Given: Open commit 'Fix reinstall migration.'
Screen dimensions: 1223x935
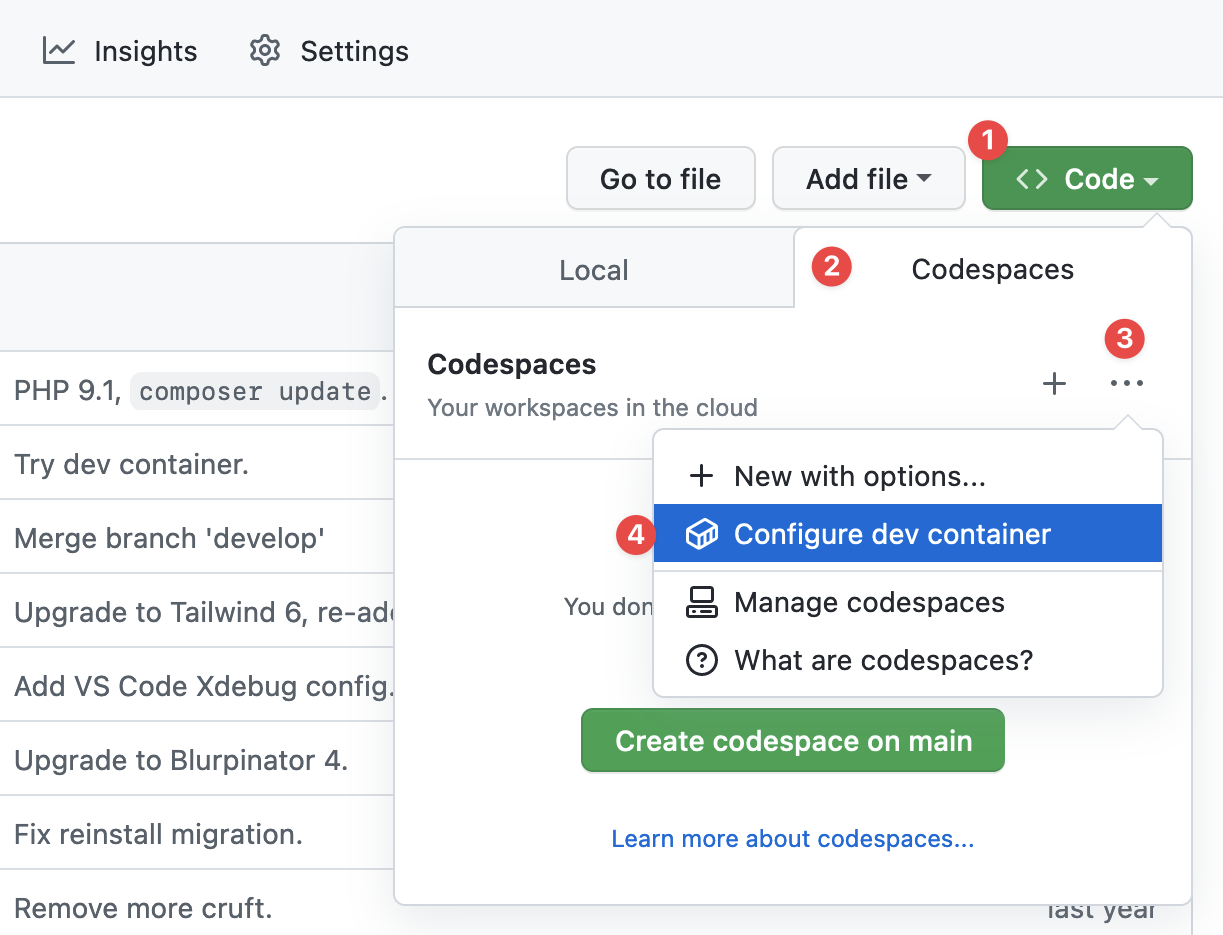Looking at the screenshot, I should pos(158,834).
